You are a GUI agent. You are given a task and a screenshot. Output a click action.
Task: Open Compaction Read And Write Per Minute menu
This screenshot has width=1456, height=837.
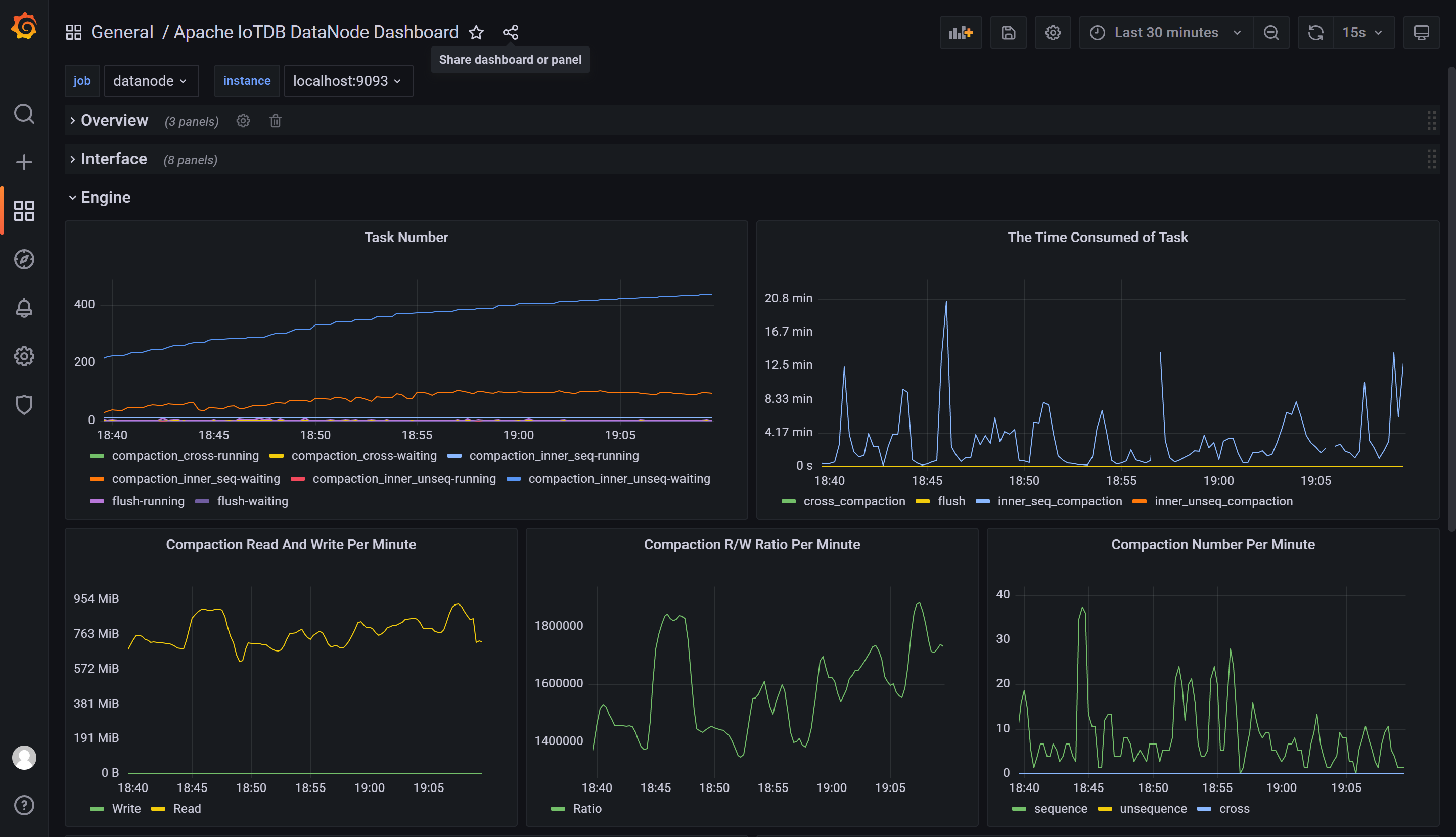coord(291,544)
